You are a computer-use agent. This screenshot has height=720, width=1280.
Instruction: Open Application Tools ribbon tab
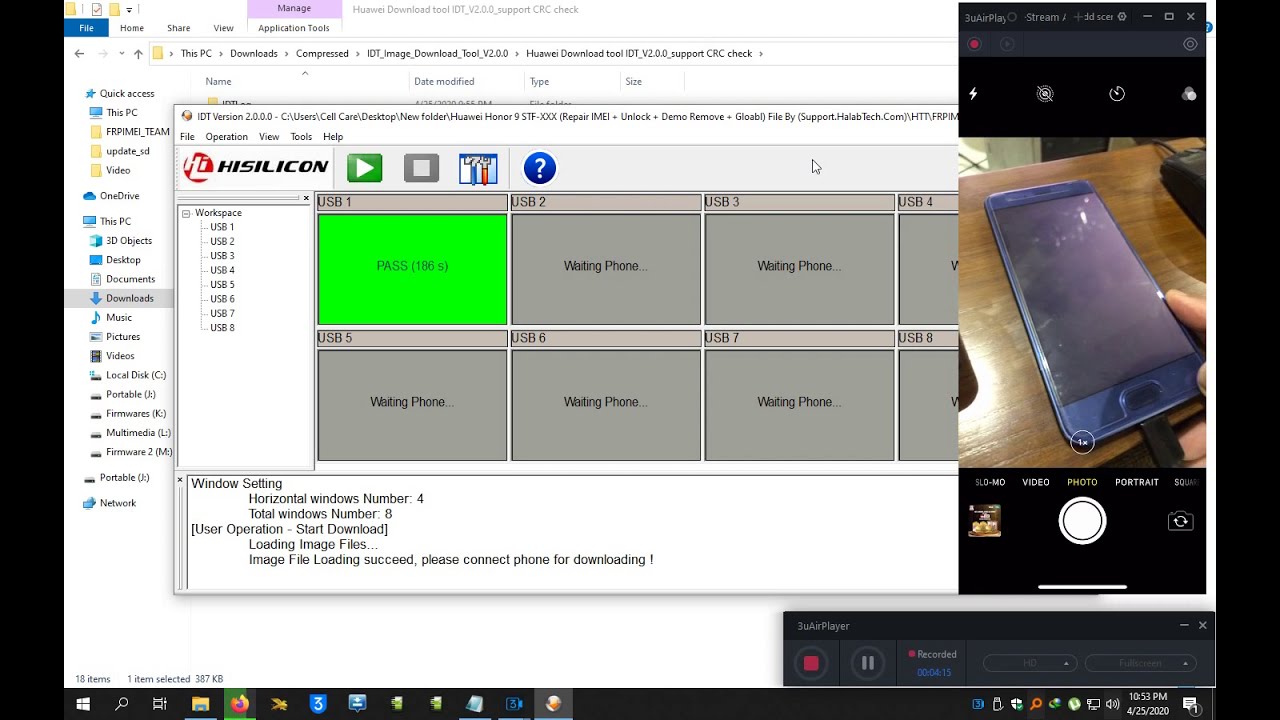[x=294, y=28]
